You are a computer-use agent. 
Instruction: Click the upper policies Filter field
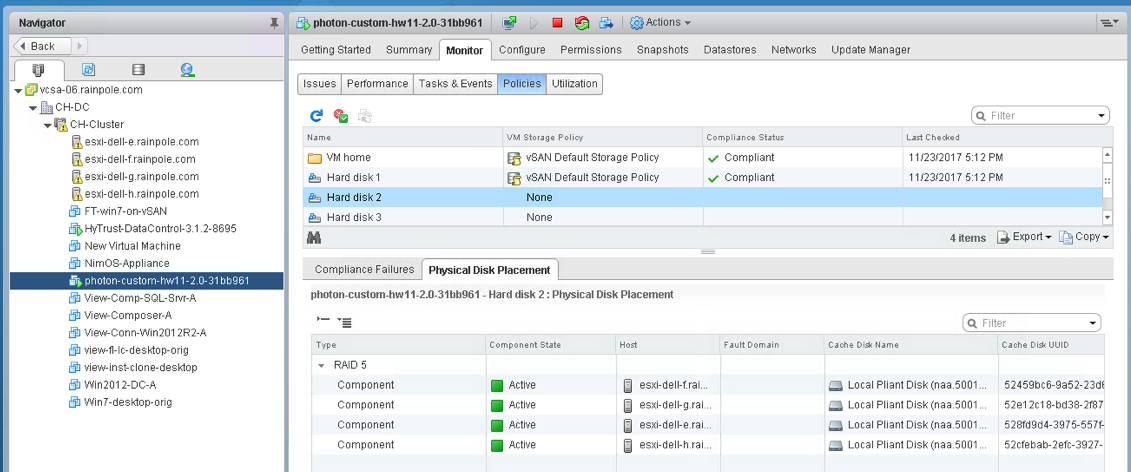tap(1040, 116)
